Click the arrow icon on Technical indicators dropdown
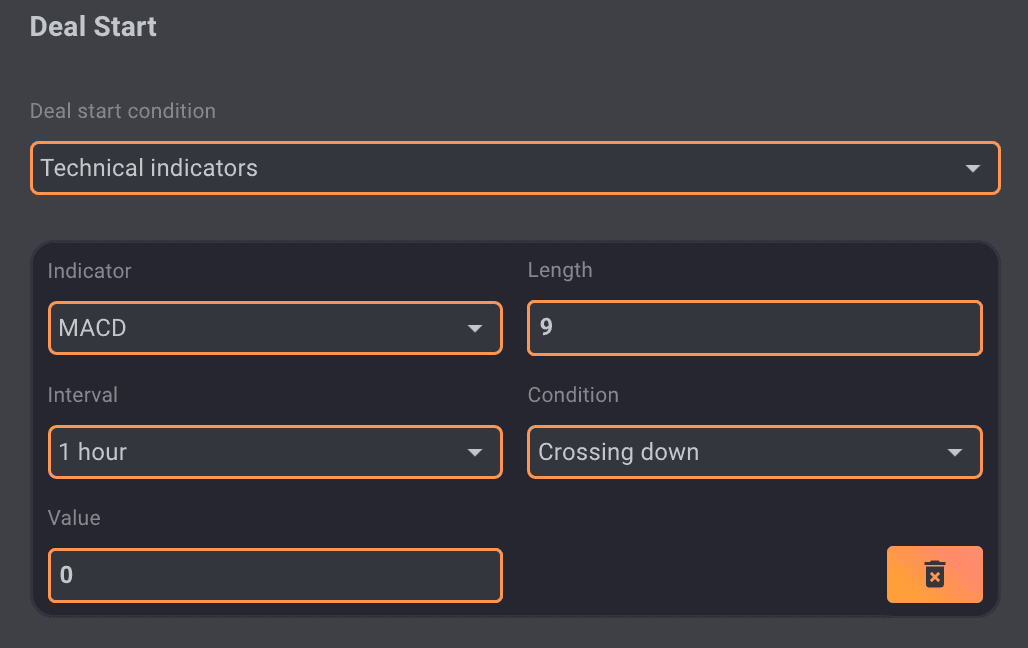 [x=972, y=169]
